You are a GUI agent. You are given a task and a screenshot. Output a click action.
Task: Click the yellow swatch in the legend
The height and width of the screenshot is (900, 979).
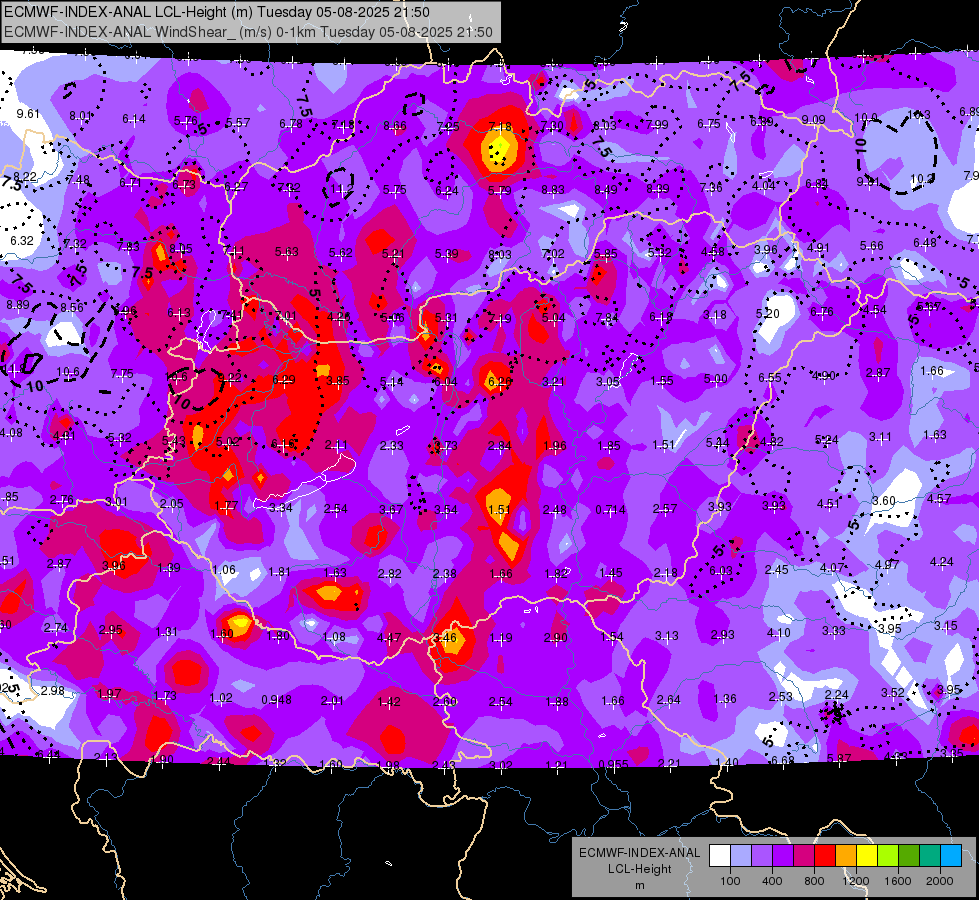coord(867,856)
